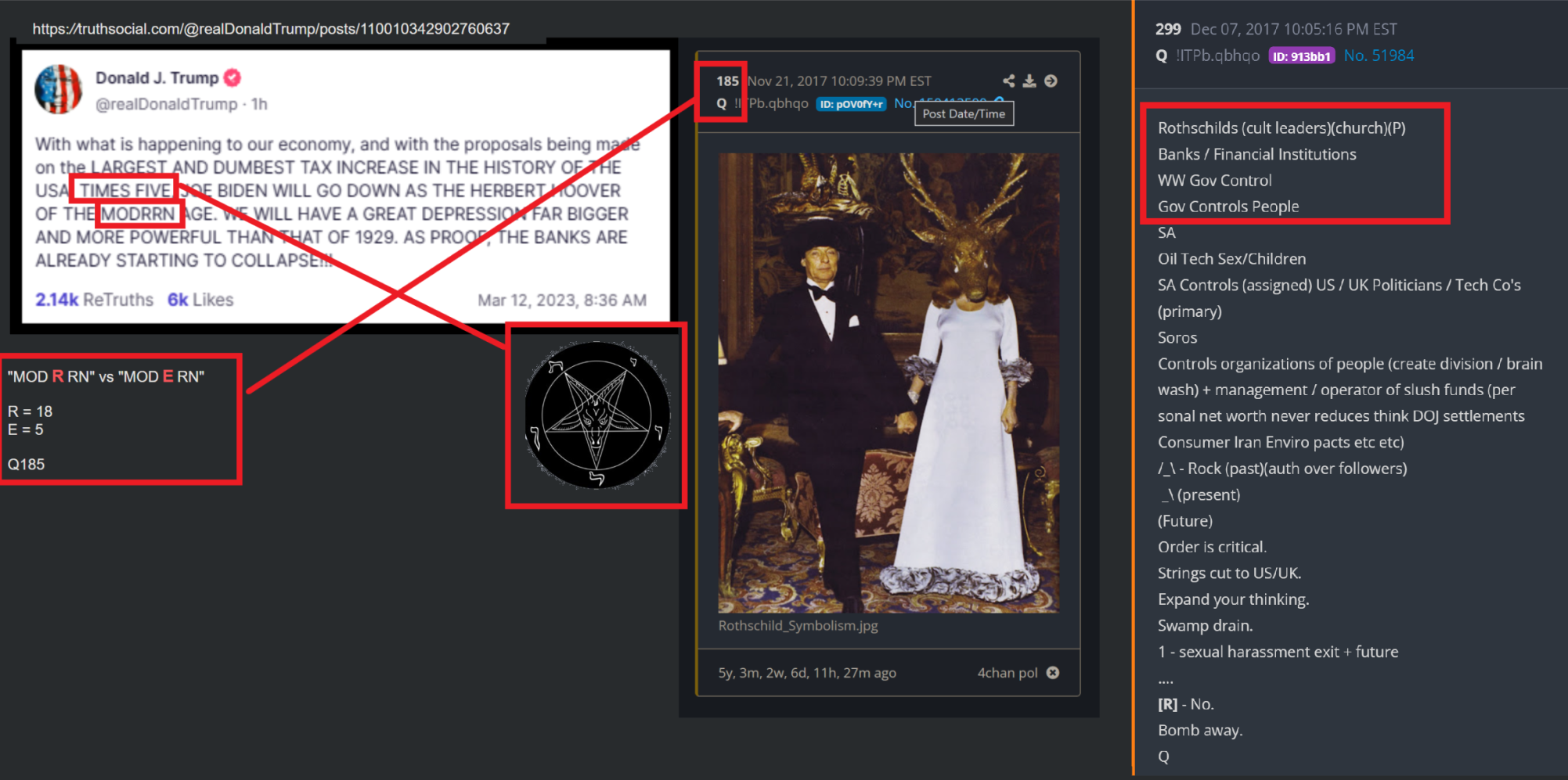Open the 6k Likes count
This screenshot has height=780, width=1568.
point(200,300)
